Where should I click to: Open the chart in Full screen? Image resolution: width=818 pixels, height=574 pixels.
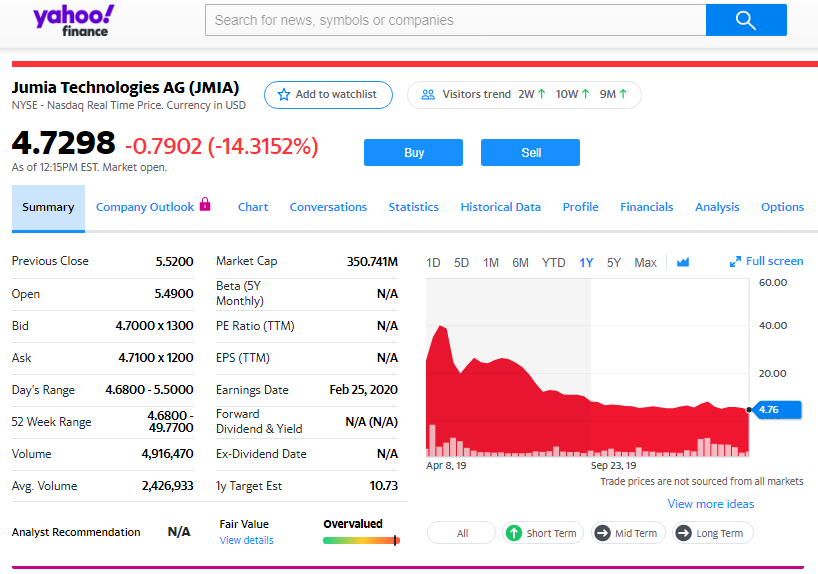[x=766, y=261]
